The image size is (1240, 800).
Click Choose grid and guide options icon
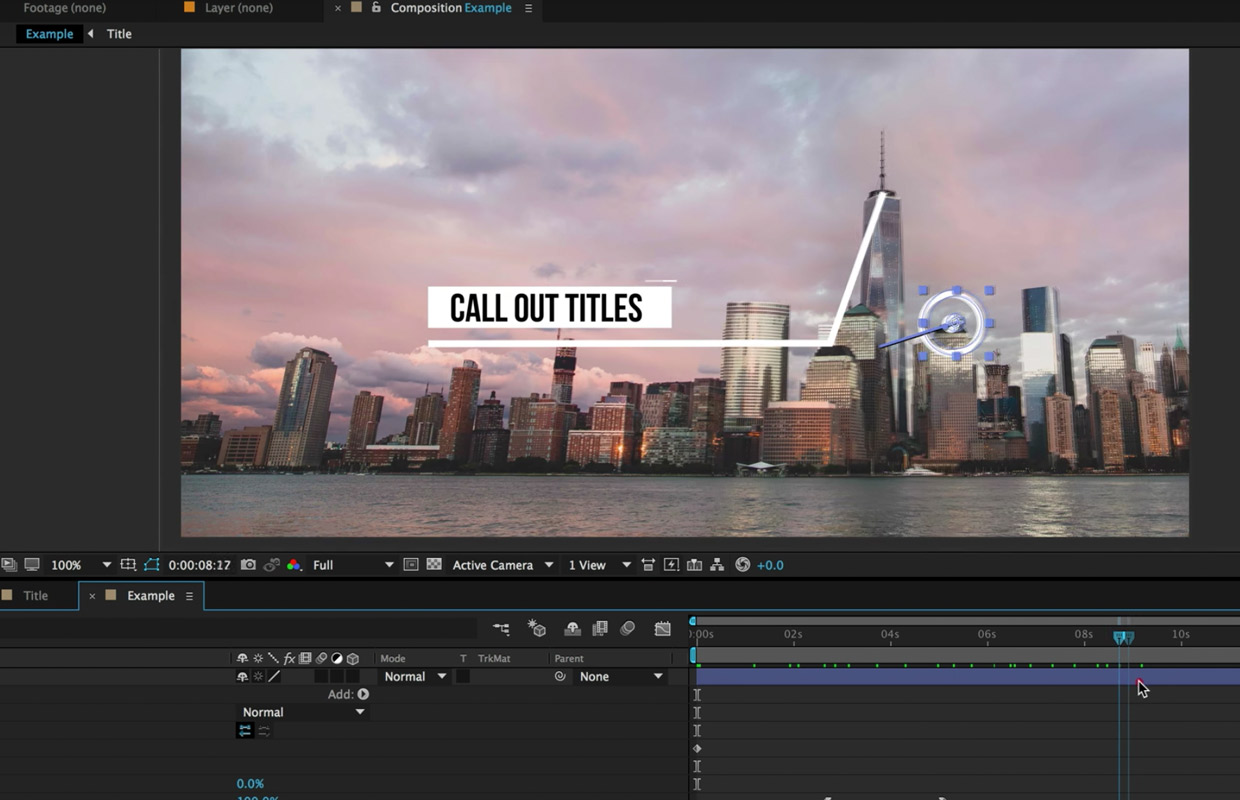[x=128, y=565]
